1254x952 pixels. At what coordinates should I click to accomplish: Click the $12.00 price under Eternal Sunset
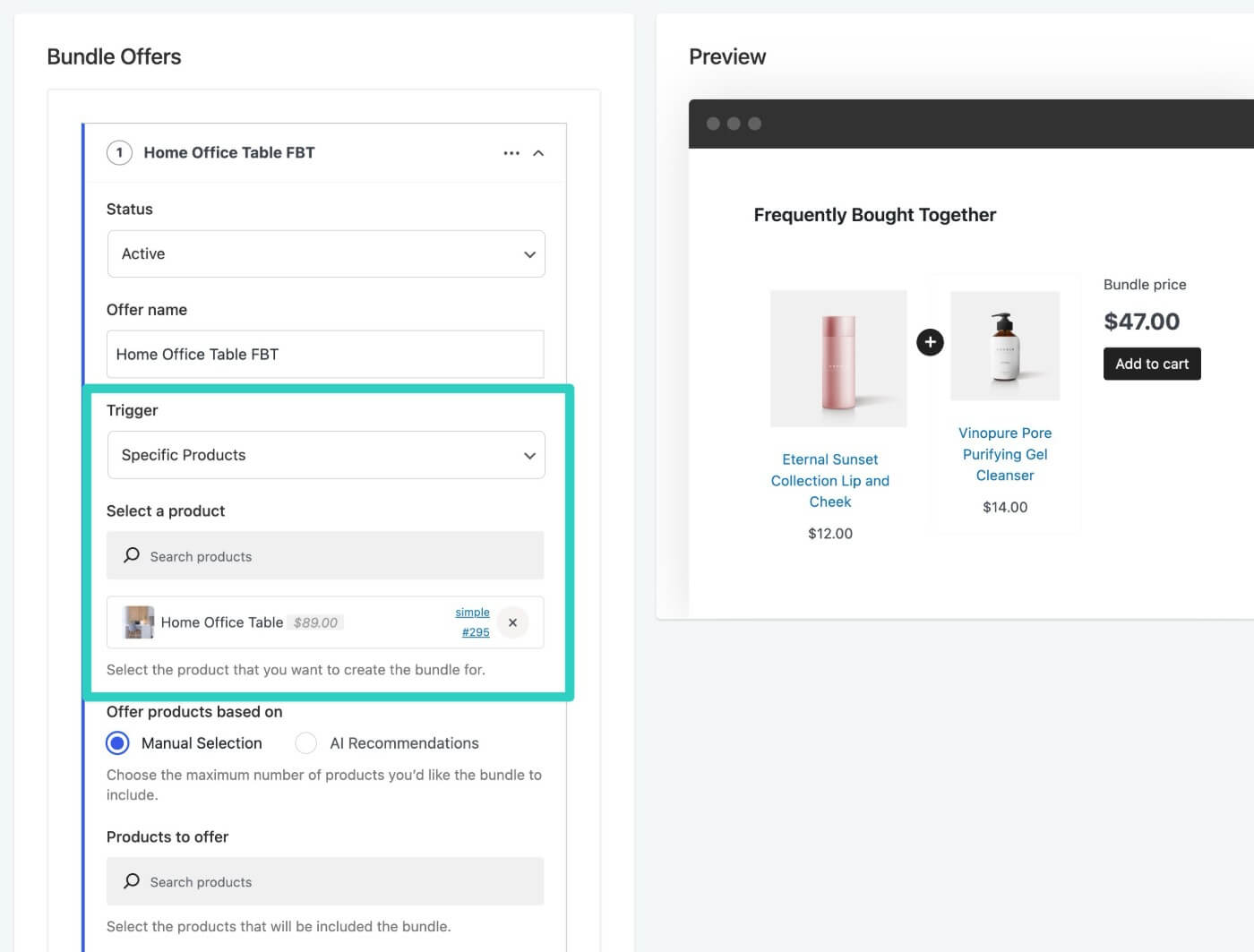click(x=830, y=534)
